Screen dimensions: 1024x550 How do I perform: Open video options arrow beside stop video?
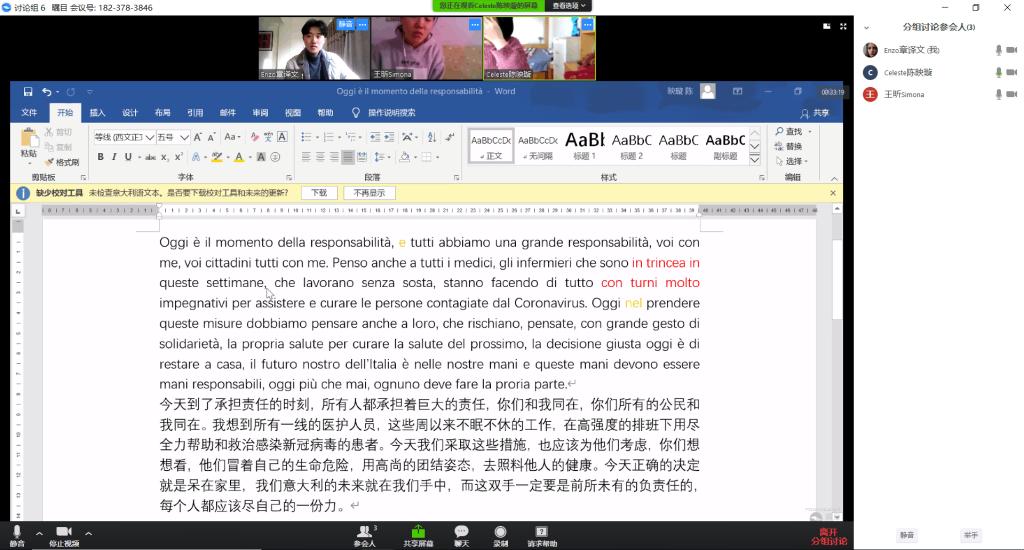click(88, 533)
